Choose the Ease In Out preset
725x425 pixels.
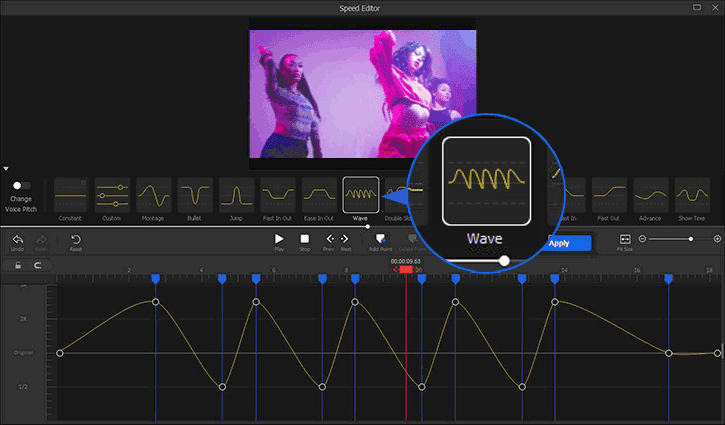tap(319, 195)
